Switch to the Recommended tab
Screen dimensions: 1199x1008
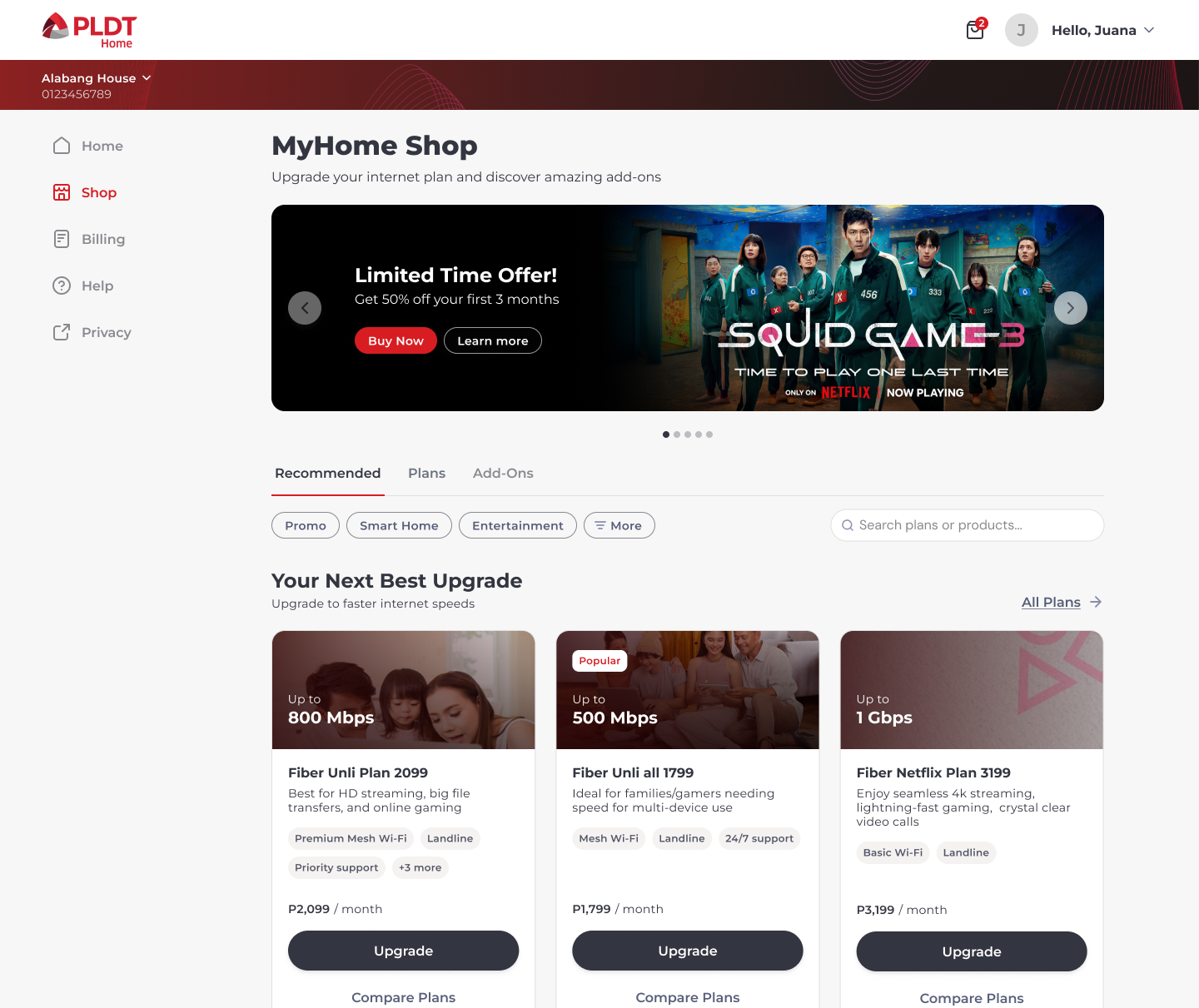point(328,474)
